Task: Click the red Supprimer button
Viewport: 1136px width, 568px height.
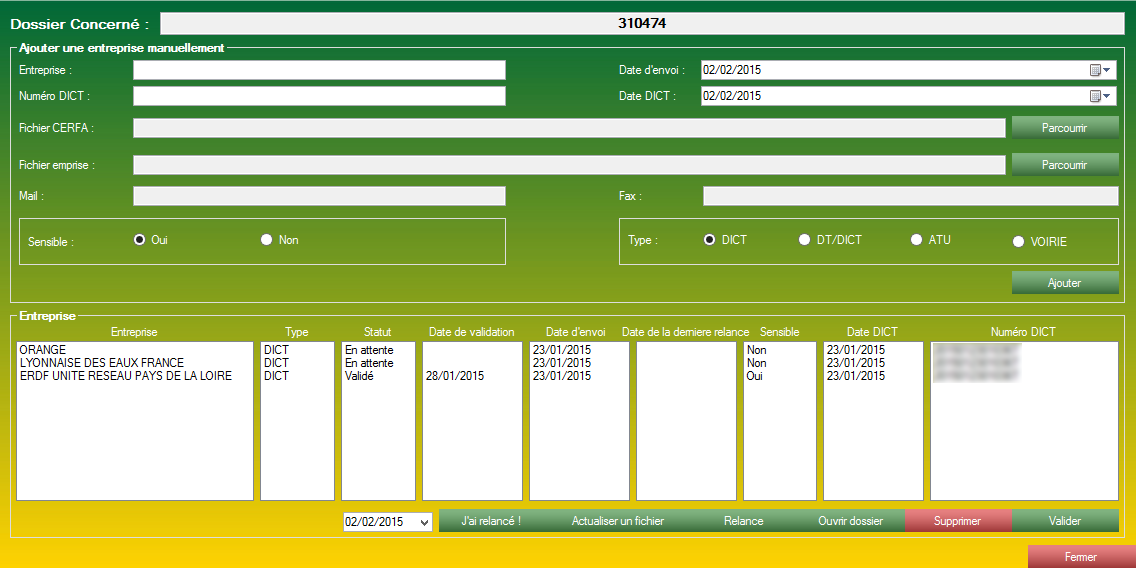Action: [x=958, y=521]
